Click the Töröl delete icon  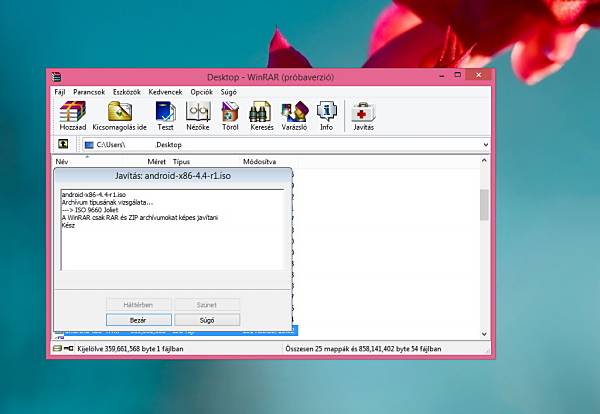click(229, 112)
